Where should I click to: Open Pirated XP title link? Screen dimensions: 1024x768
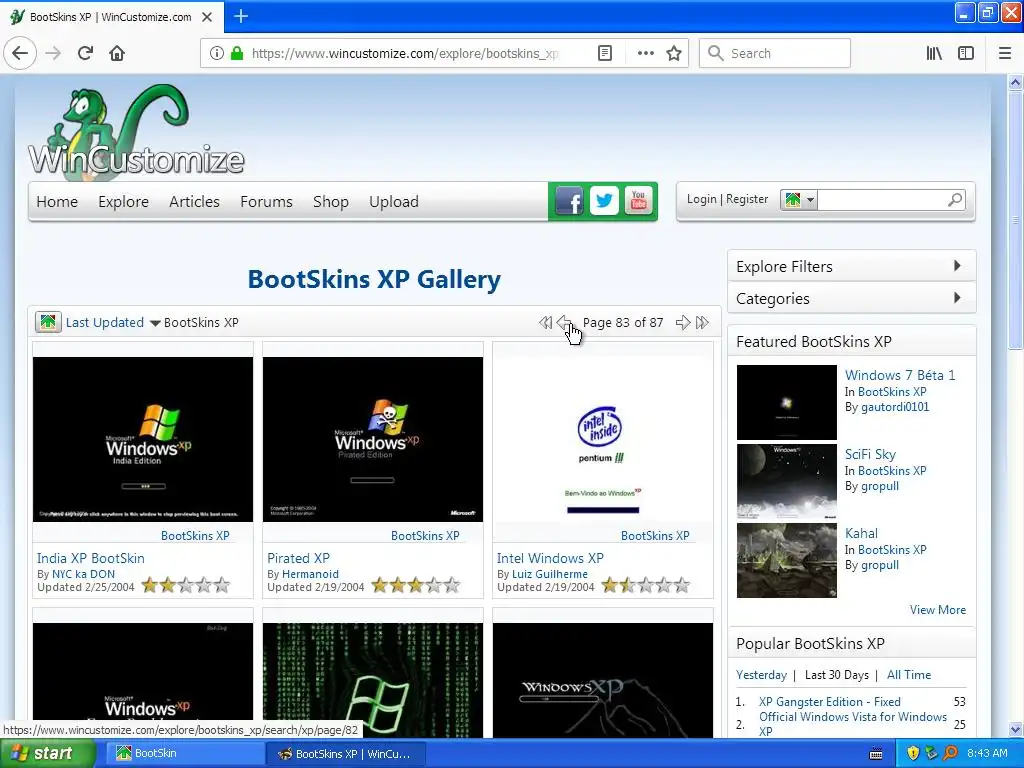tap(298, 558)
